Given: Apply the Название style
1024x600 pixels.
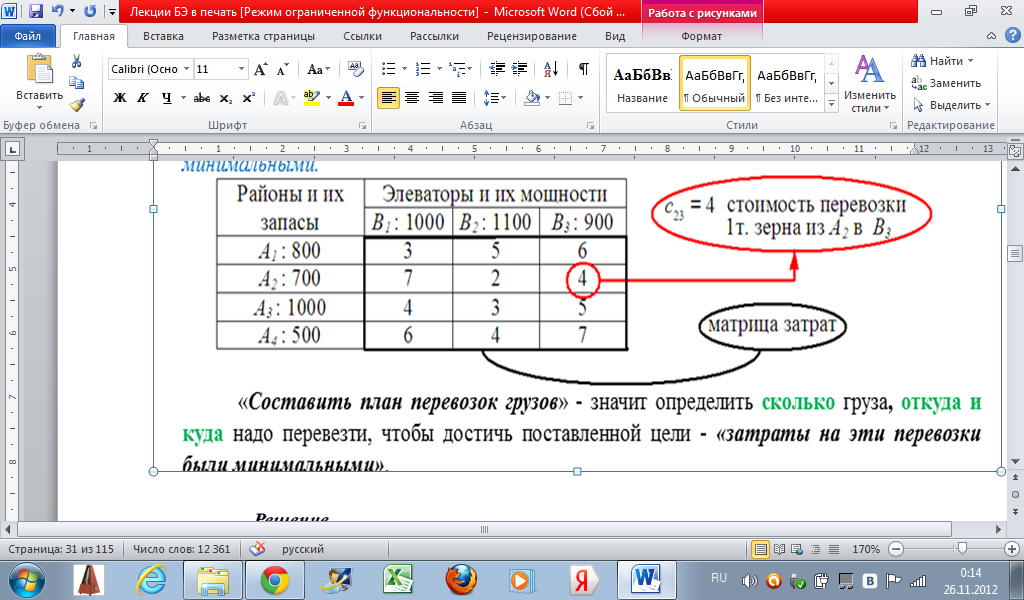Looking at the screenshot, I should (x=642, y=85).
